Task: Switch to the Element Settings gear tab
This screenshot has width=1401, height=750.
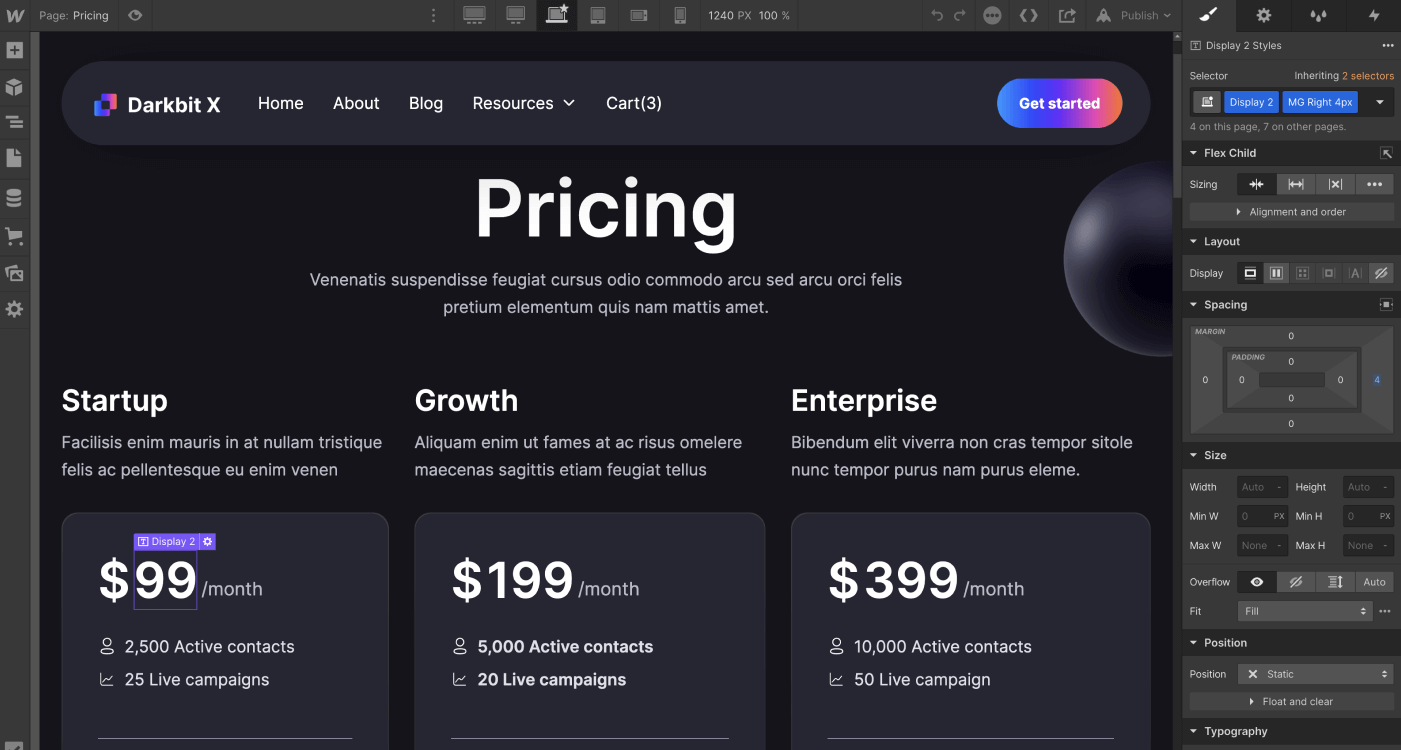Action: click(x=1263, y=15)
